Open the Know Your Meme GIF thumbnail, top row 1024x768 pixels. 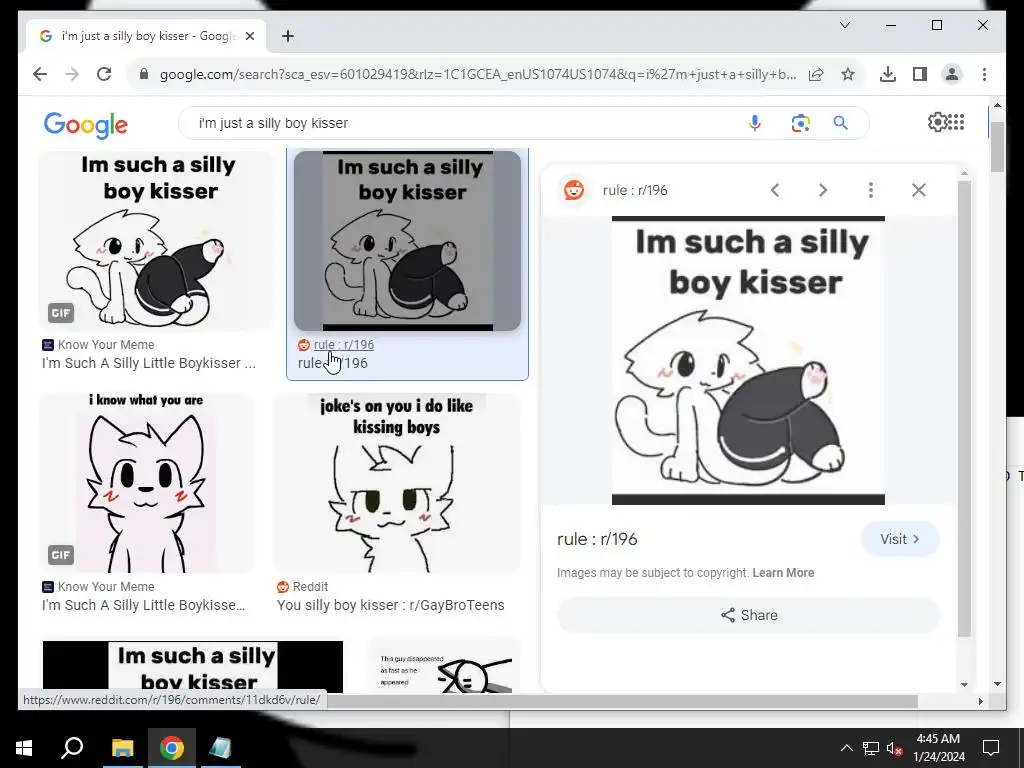coord(155,241)
